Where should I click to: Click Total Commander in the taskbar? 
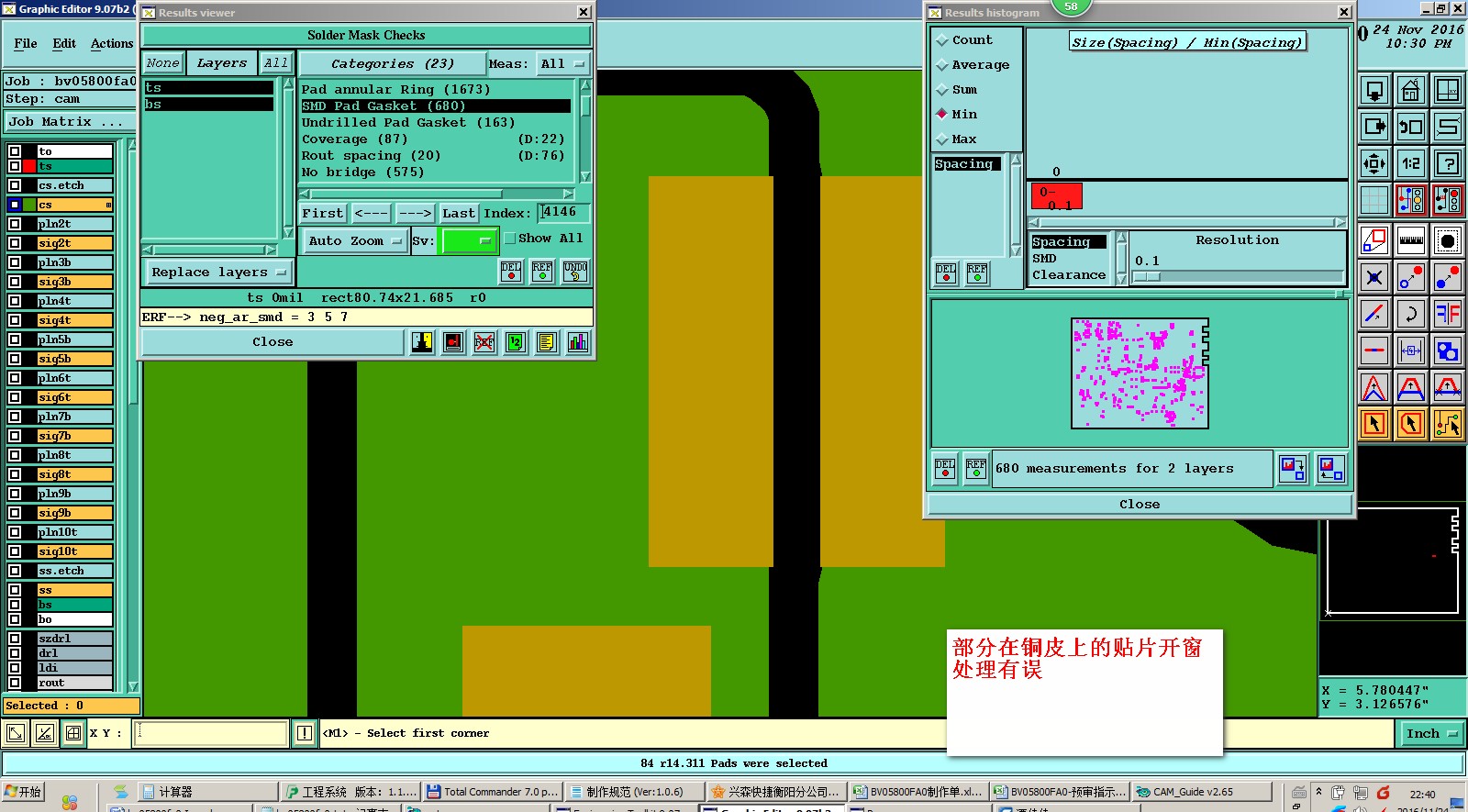tap(493, 792)
